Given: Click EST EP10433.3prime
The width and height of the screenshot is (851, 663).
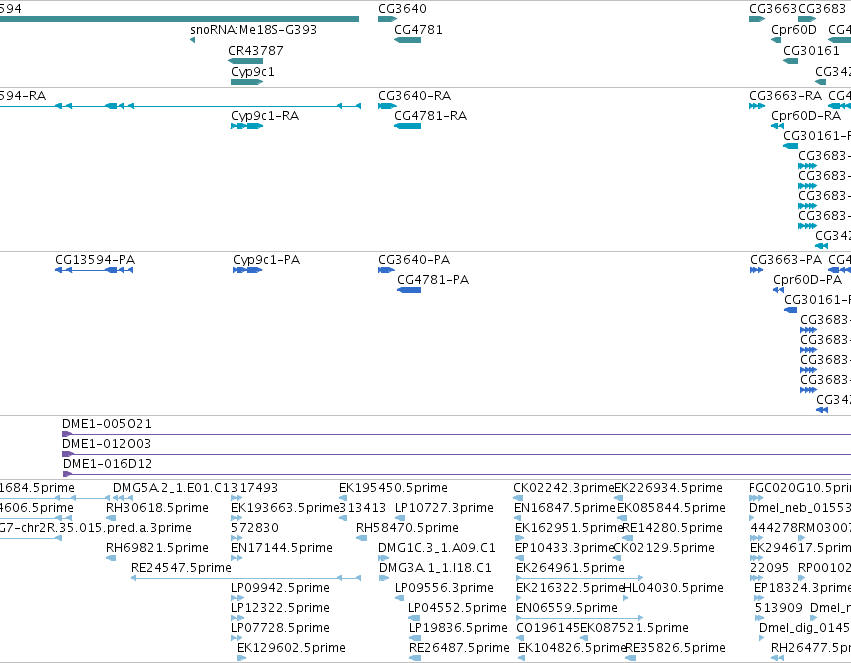Looking at the screenshot, I should pos(564,548).
